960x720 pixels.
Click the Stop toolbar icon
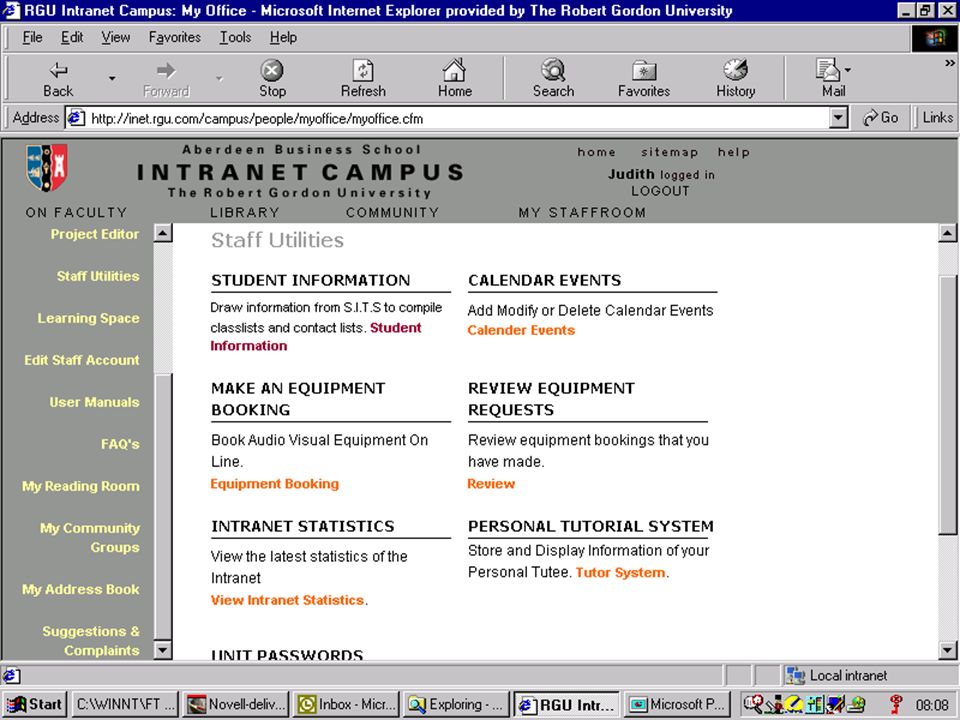[272, 70]
